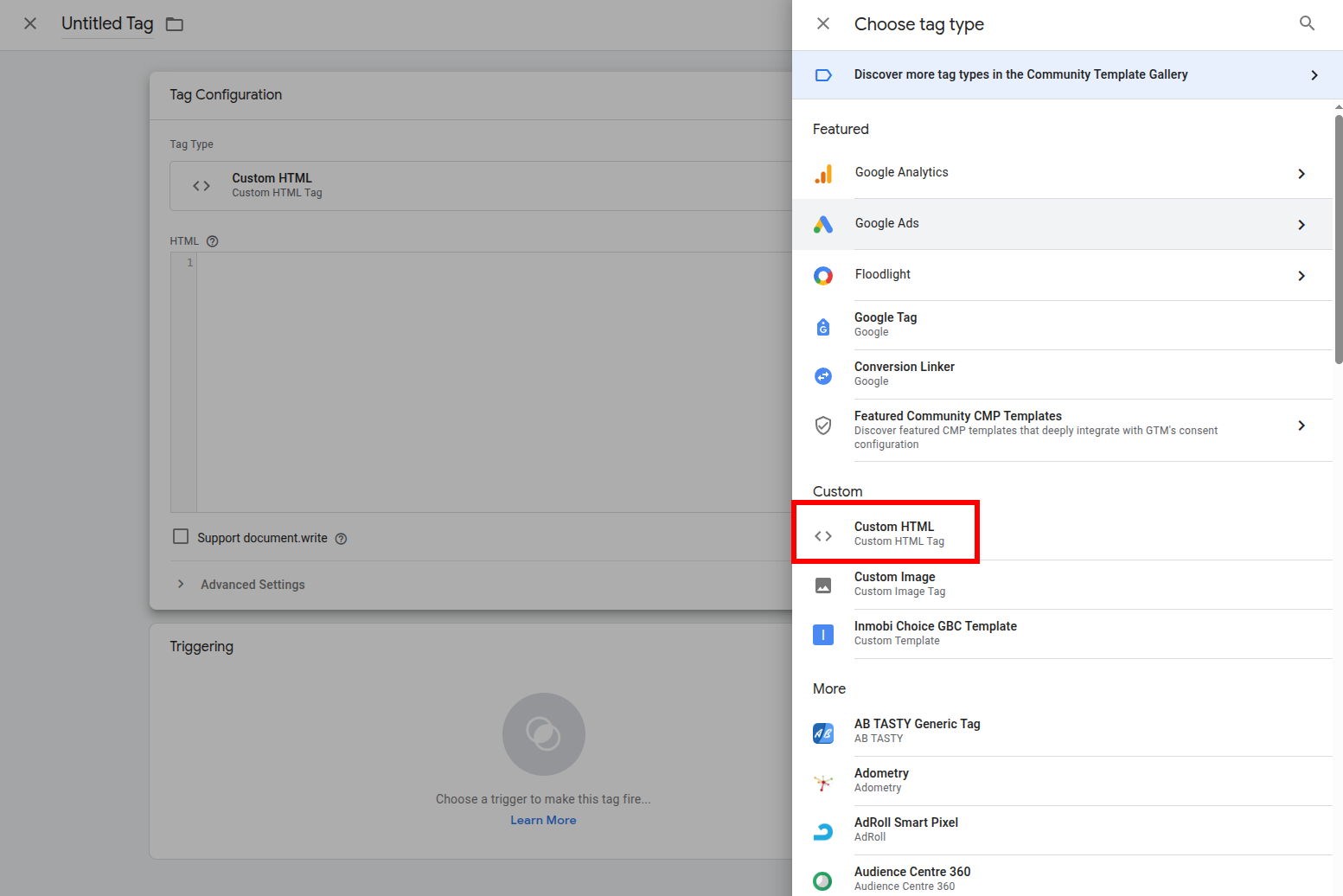The image size is (1343, 896).
Task: Click the AB TASTY logo icon
Action: coord(823,733)
